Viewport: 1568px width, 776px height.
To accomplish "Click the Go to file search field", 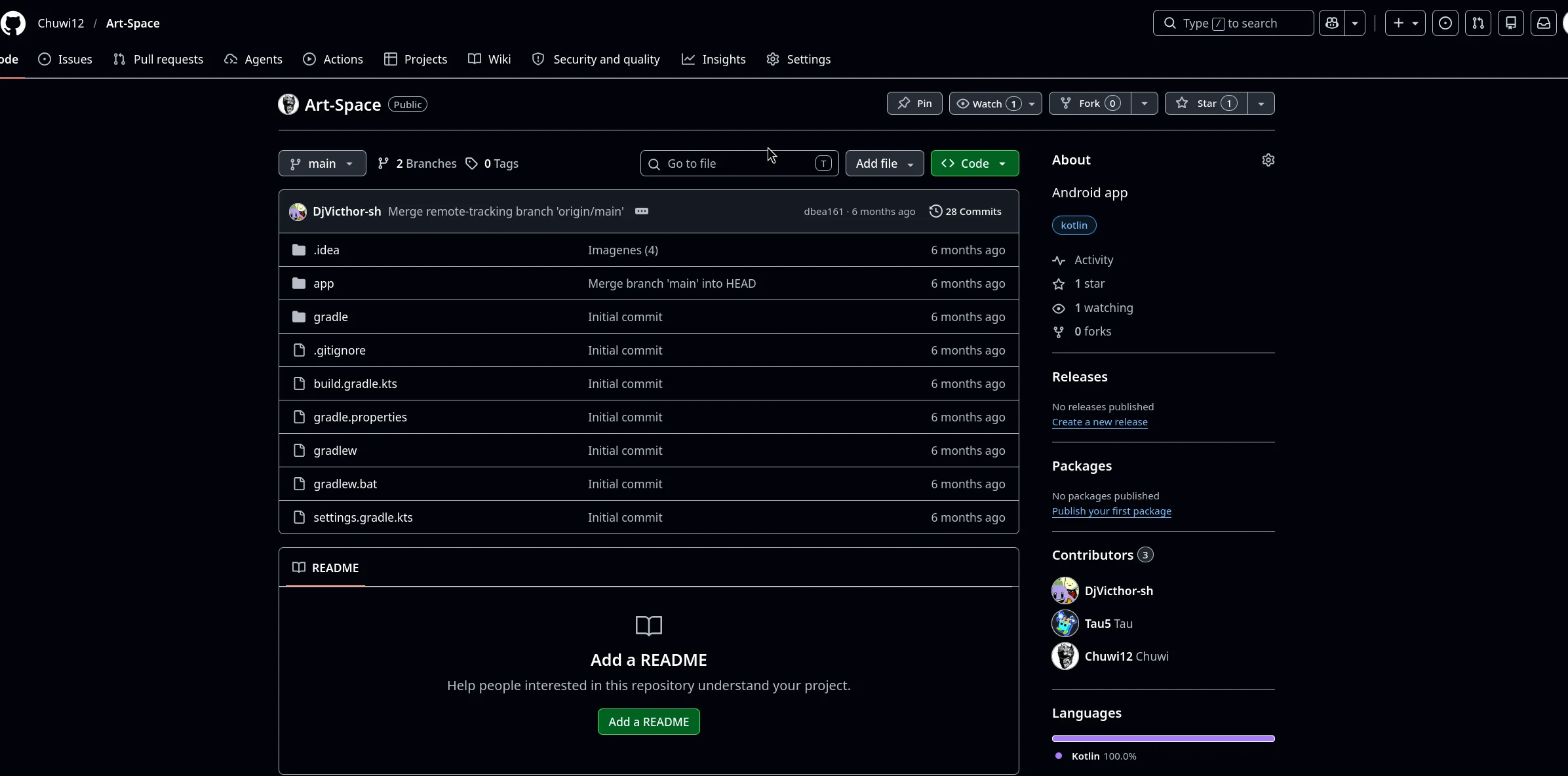I will coord(739,163).
